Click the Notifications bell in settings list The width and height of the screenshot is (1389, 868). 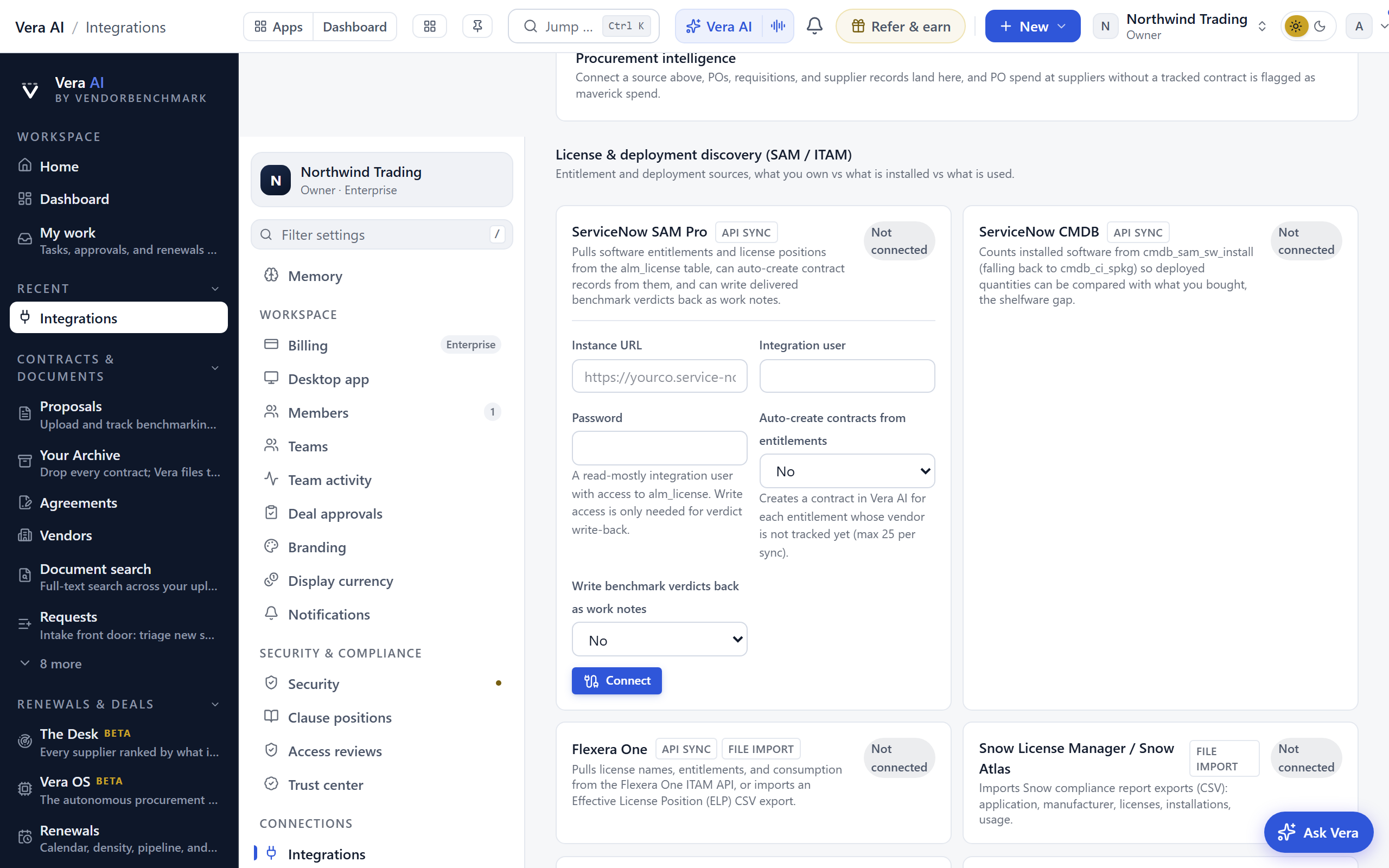click(271, 613)
